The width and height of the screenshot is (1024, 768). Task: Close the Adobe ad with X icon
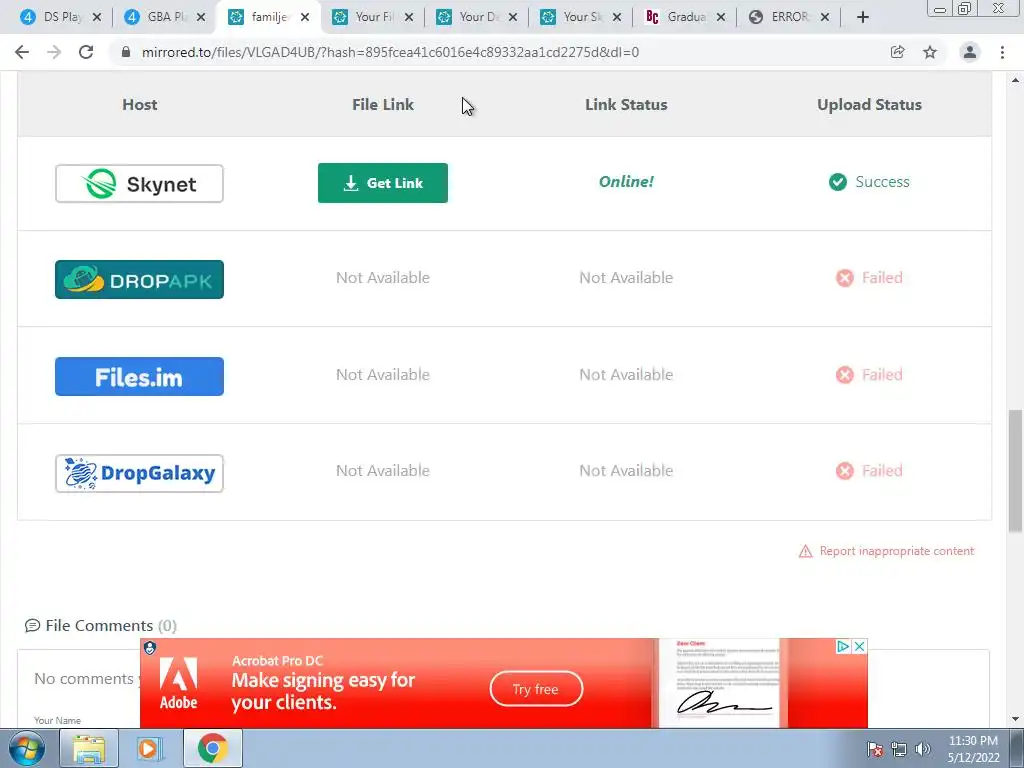pyautogui.click(x=859, y=647)
